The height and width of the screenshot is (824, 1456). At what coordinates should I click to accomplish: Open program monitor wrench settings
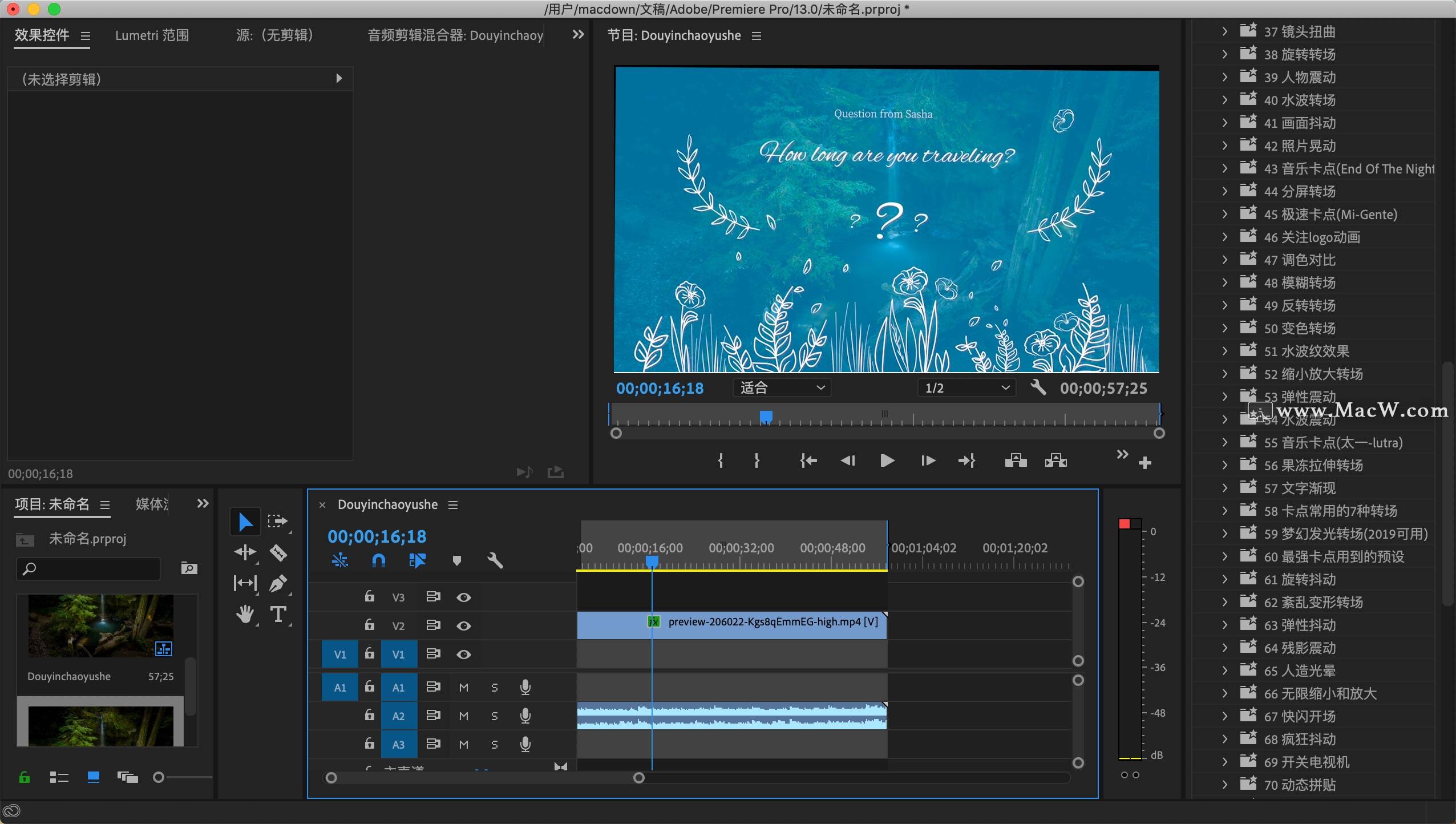pos(1038,387)
